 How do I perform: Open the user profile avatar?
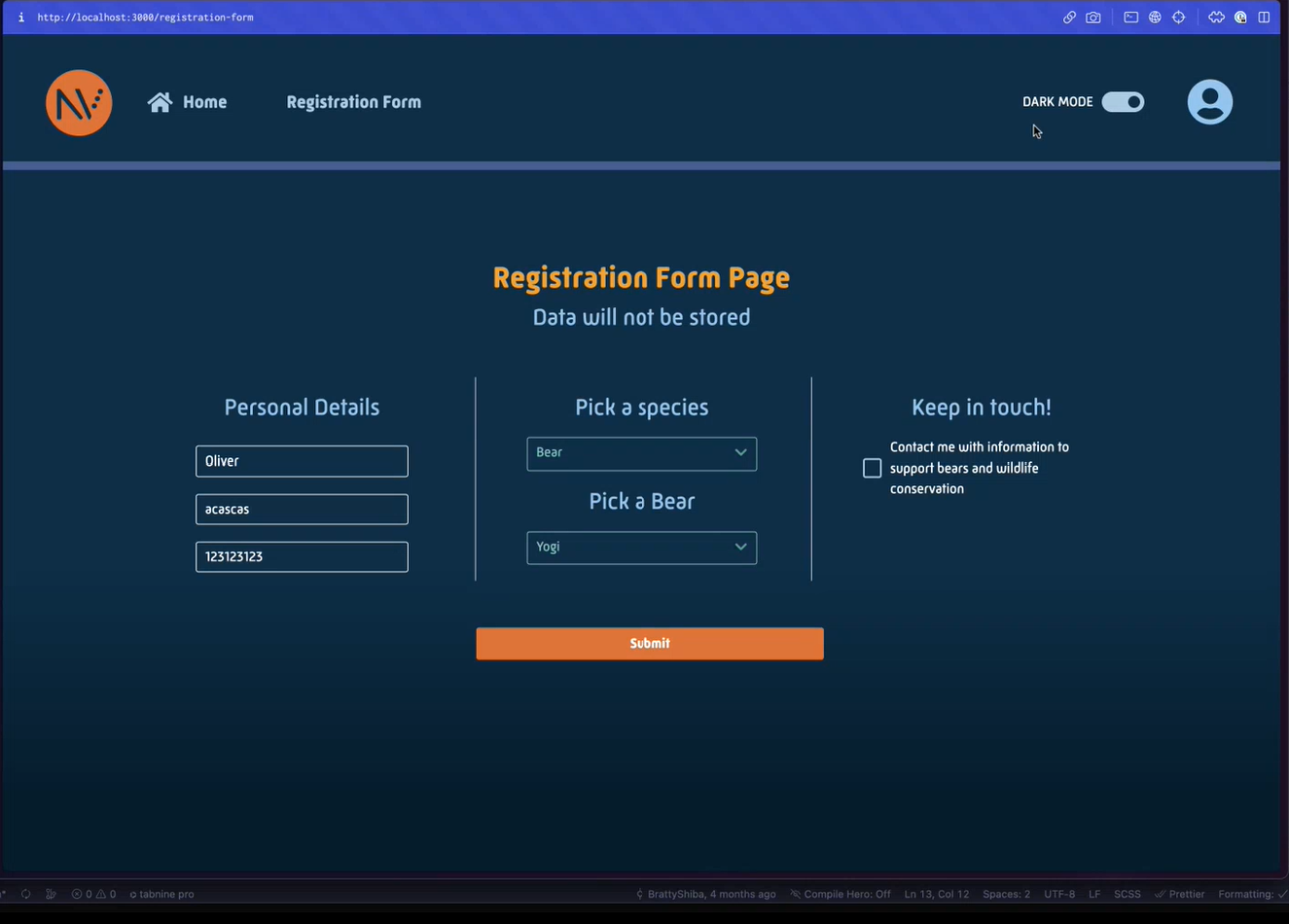tap(1209, 102)
